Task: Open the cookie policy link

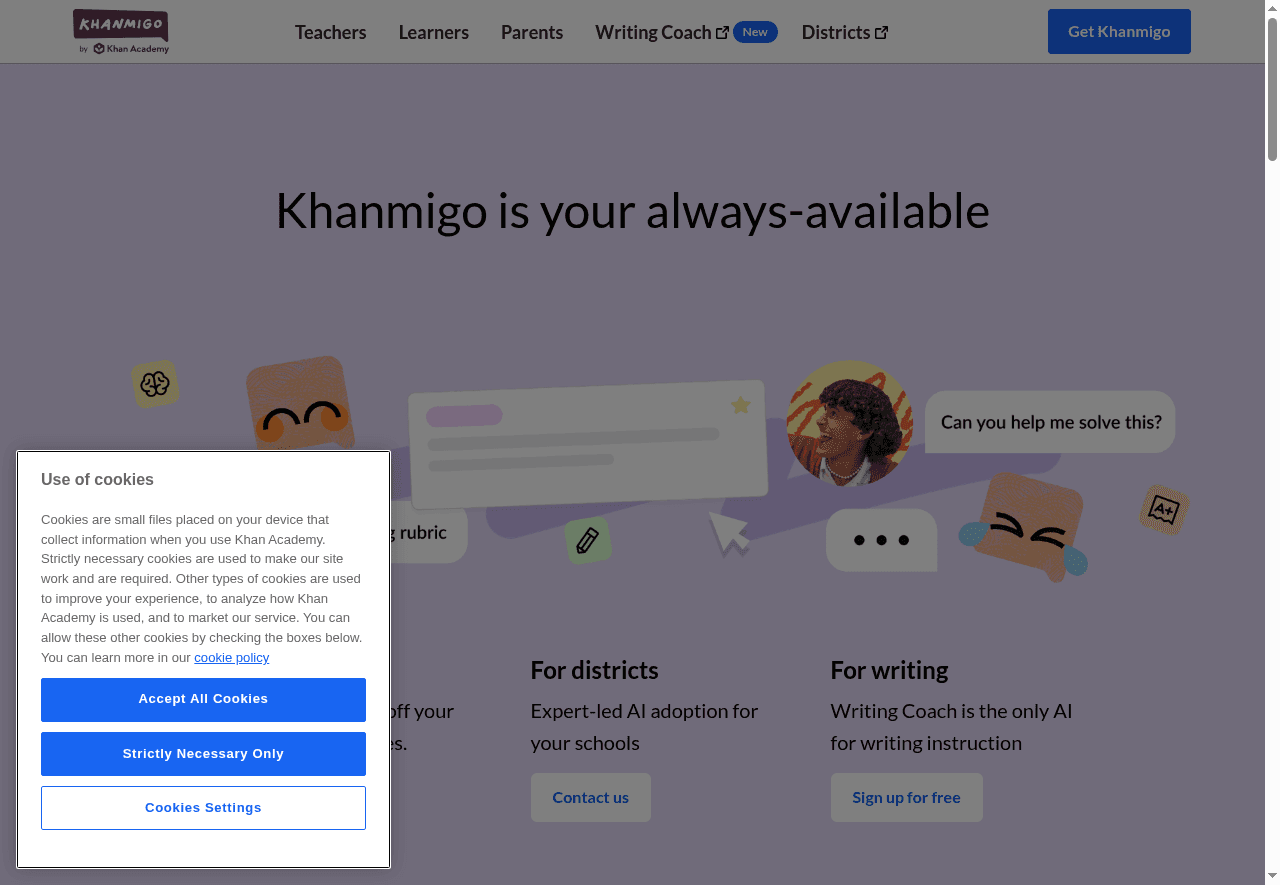Action: (x=231, y=657)
